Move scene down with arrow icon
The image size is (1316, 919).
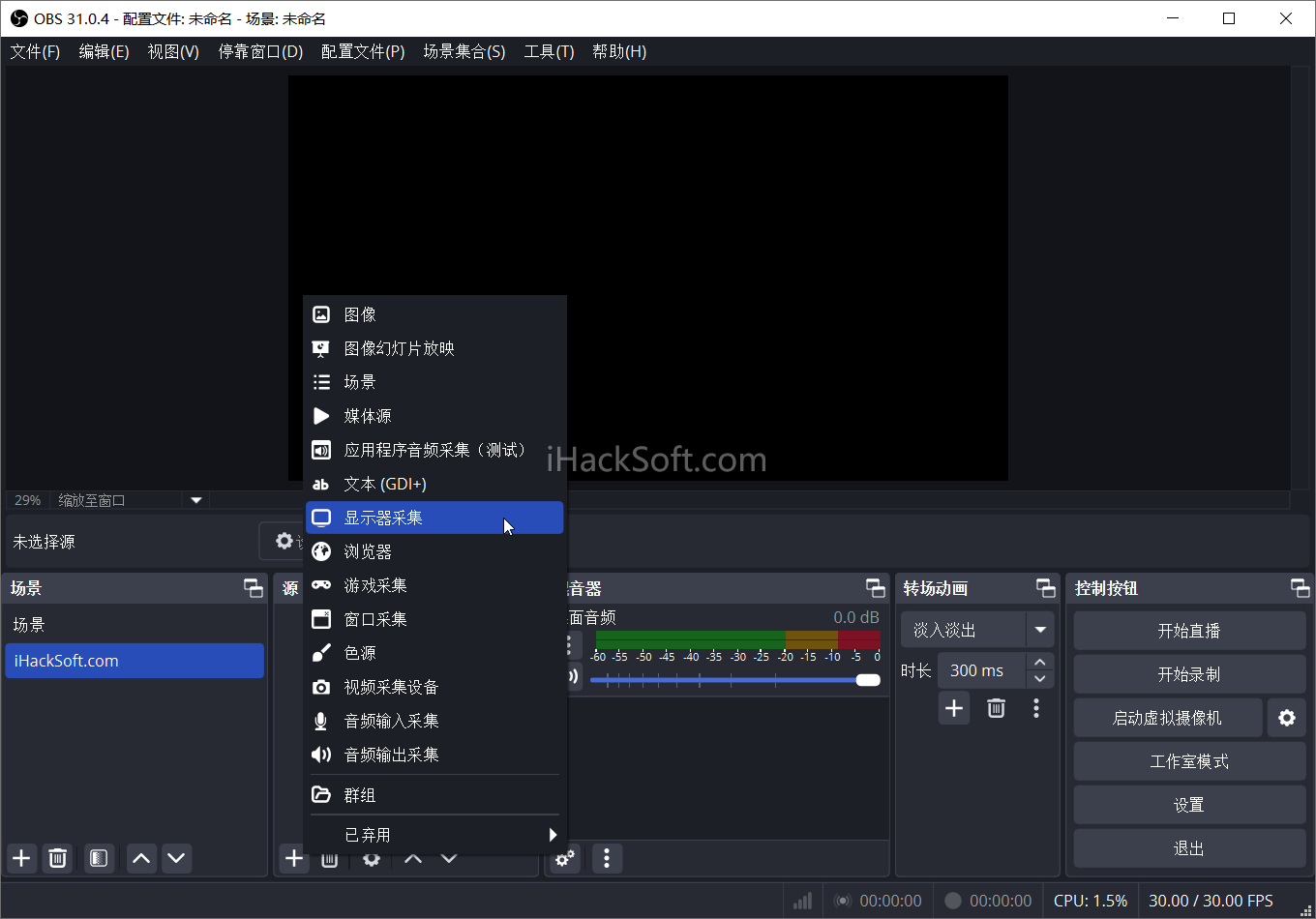tap(176, 858)
